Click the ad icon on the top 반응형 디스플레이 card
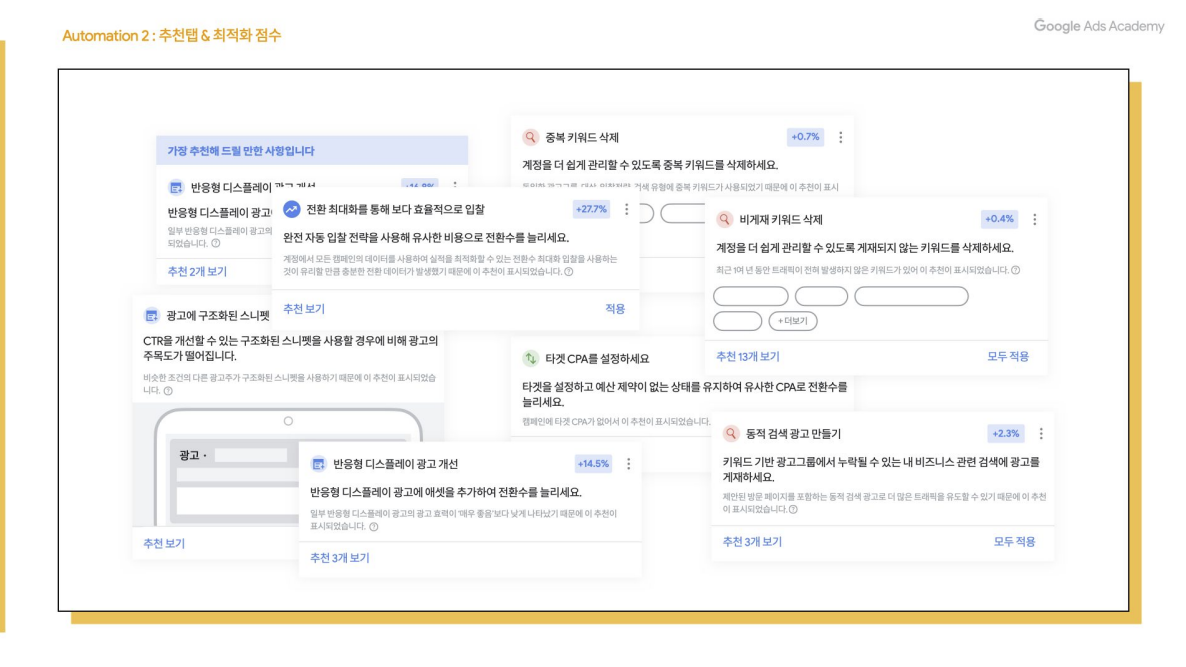 click(x=175, y=188)
